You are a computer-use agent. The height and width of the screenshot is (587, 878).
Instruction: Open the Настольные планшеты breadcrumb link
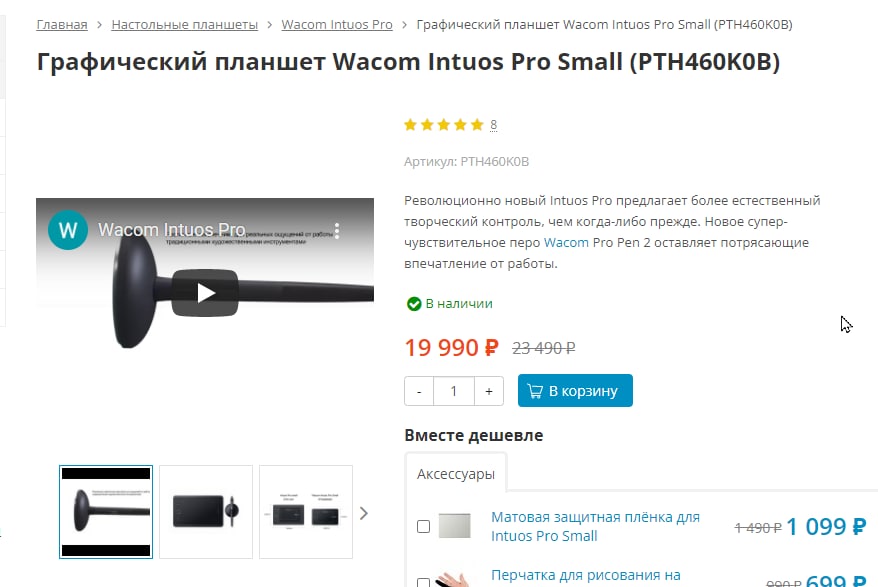[x=185, y=25]
